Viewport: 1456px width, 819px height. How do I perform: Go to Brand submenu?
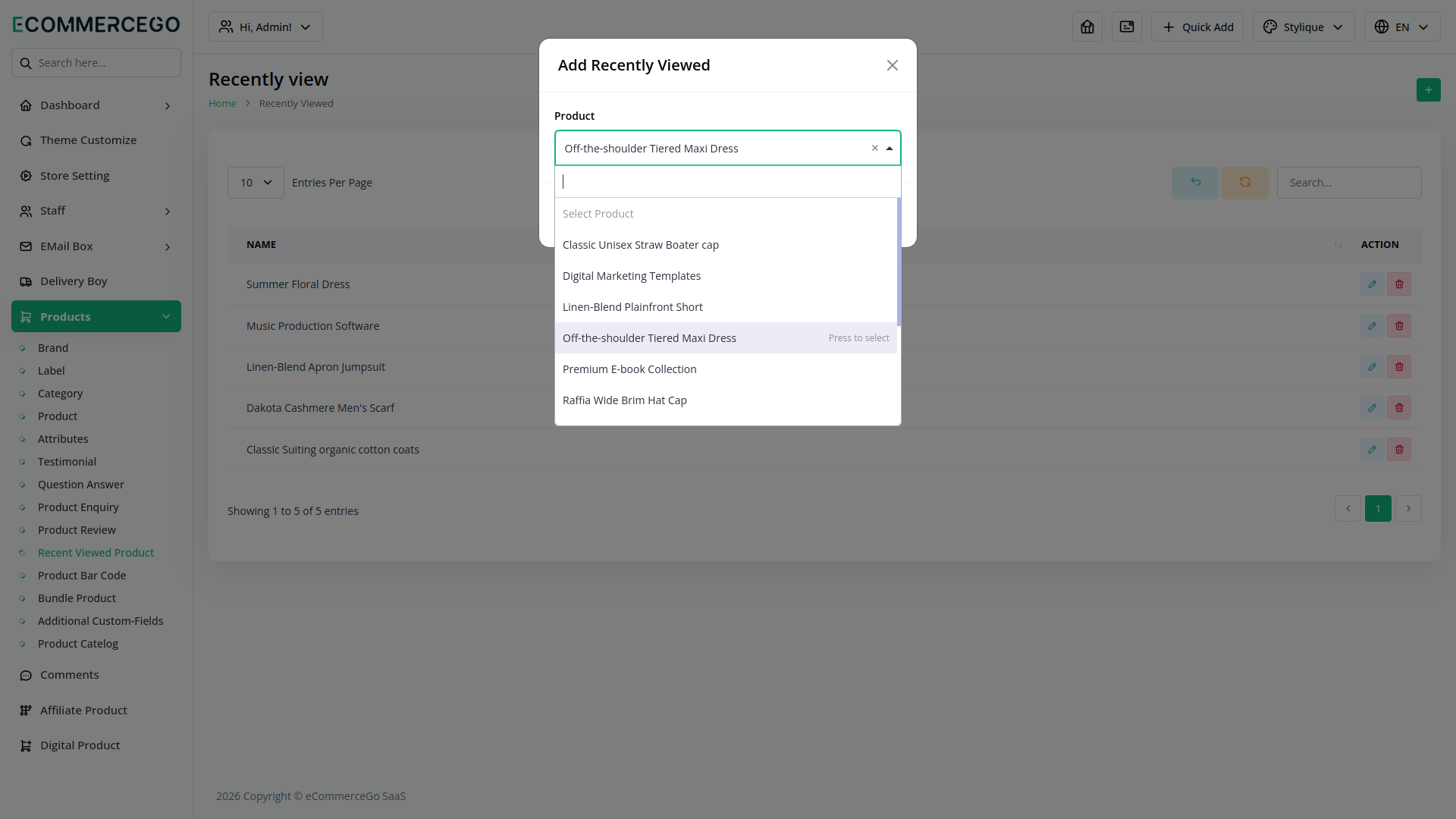click(53, 348)
